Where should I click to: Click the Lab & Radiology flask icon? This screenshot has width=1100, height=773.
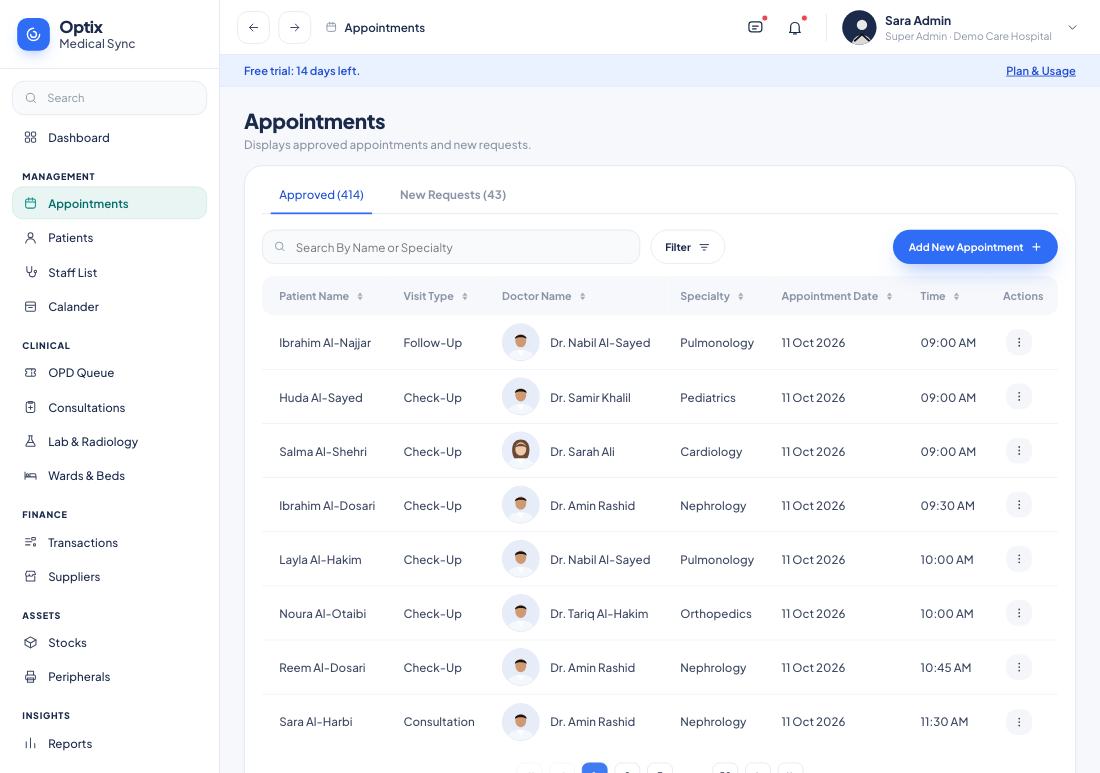(30, 441)
